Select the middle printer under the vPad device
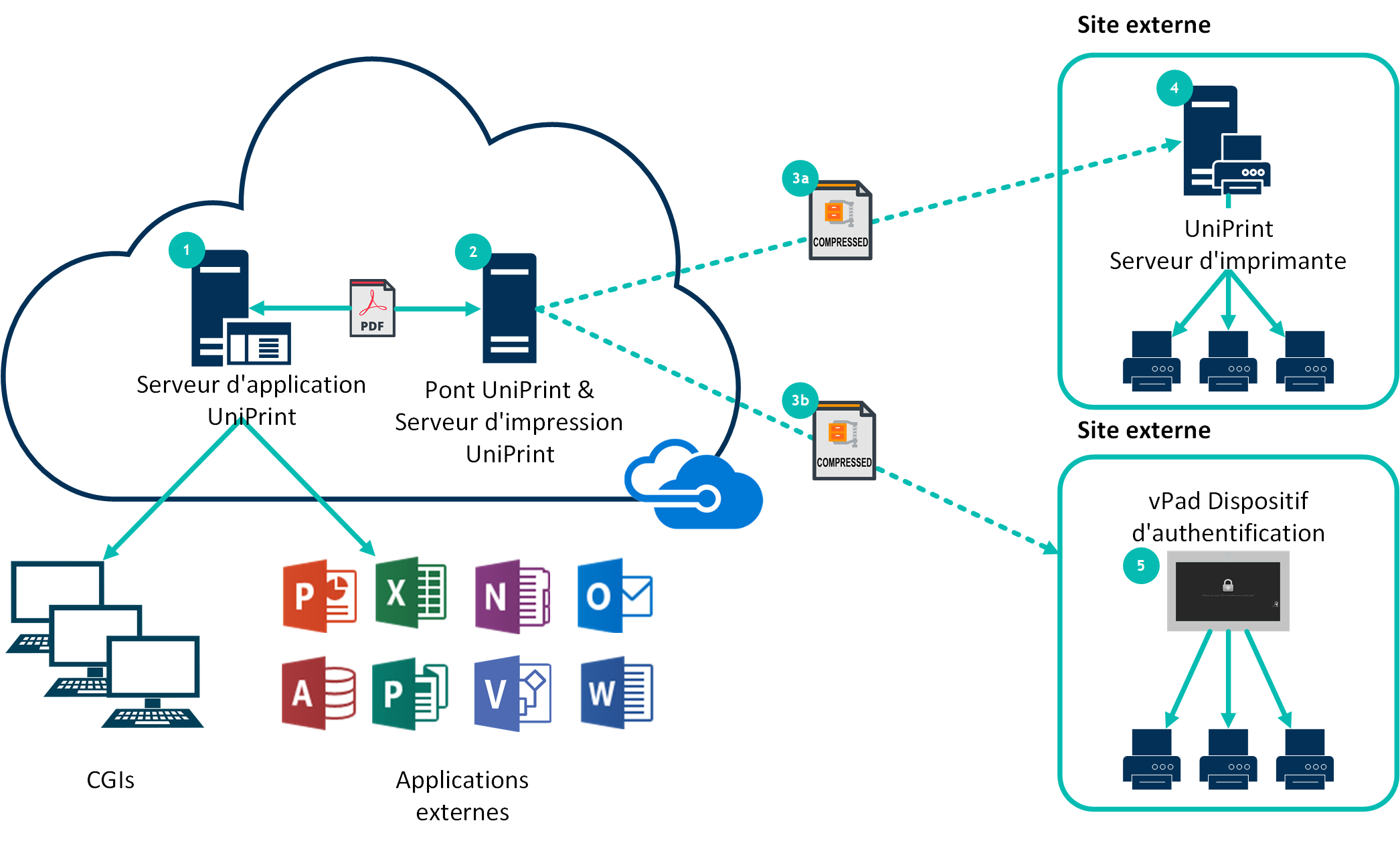The height and width of the screenshot is (841, 1400). (x=1228, y=759)
